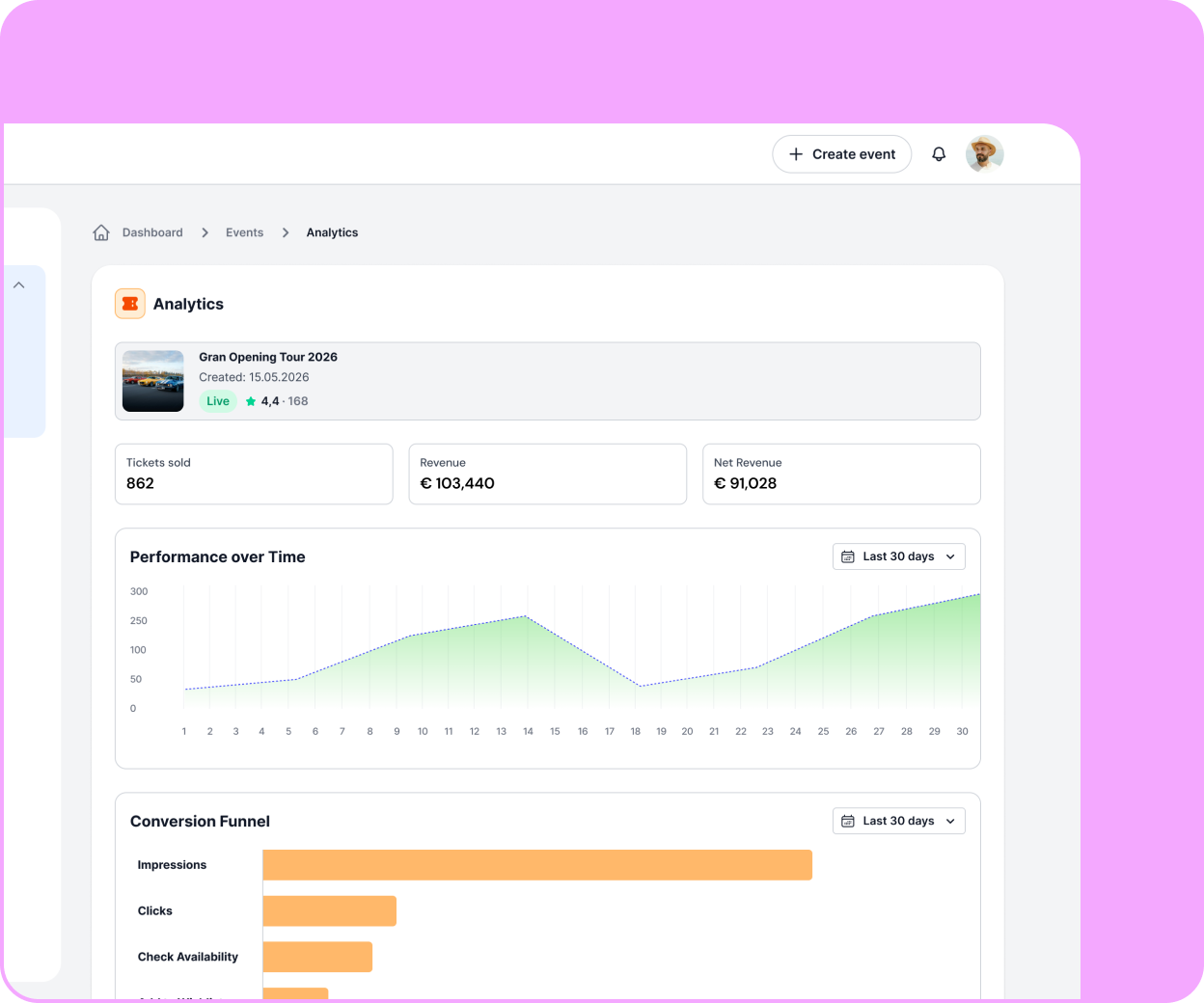This screenshot has height=1003, width=1204.
Task: Navigate to Dashboard via the breadcrumb
Action: (152, 231)
